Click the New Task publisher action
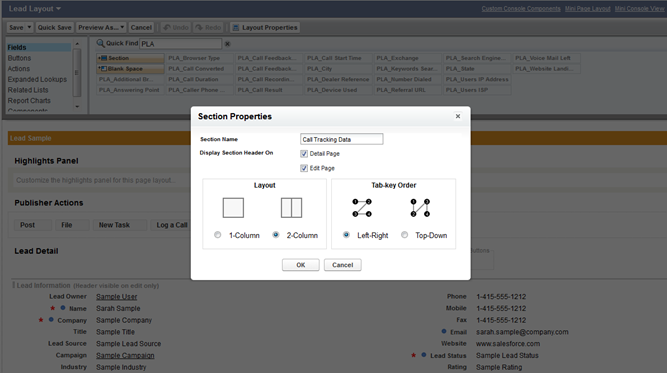 click(120, 225)
